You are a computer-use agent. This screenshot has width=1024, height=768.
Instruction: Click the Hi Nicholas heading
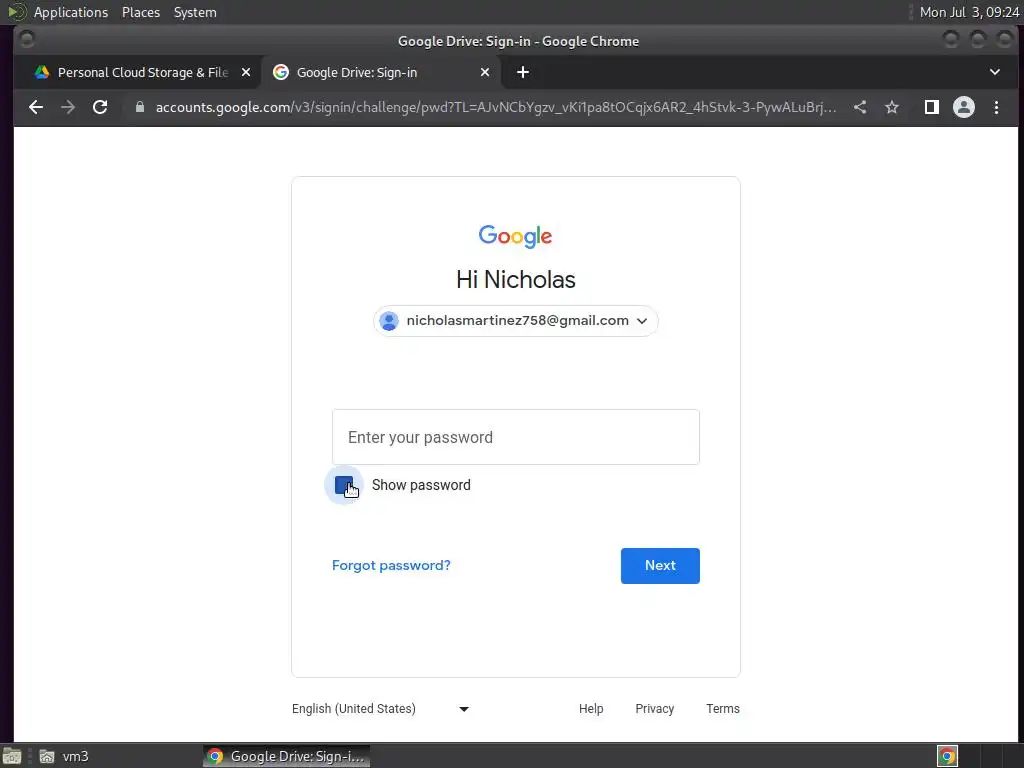(516, 280)
